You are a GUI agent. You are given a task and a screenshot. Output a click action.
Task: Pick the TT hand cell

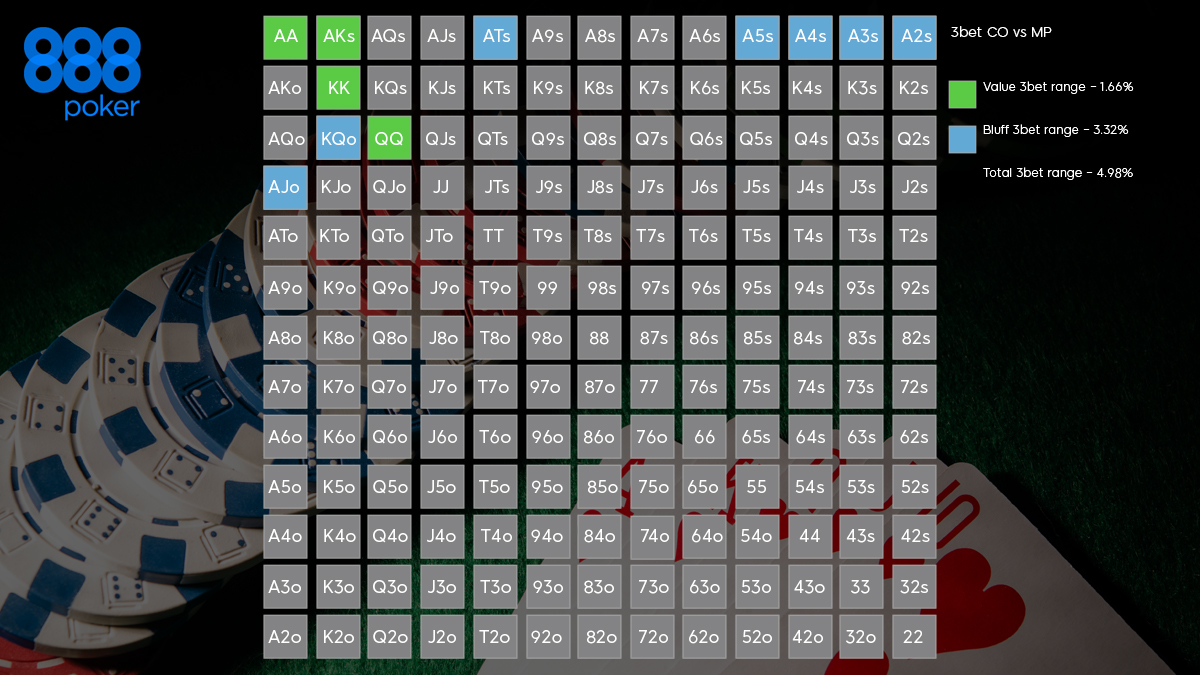pyautogui.click(x=495, y=237)
